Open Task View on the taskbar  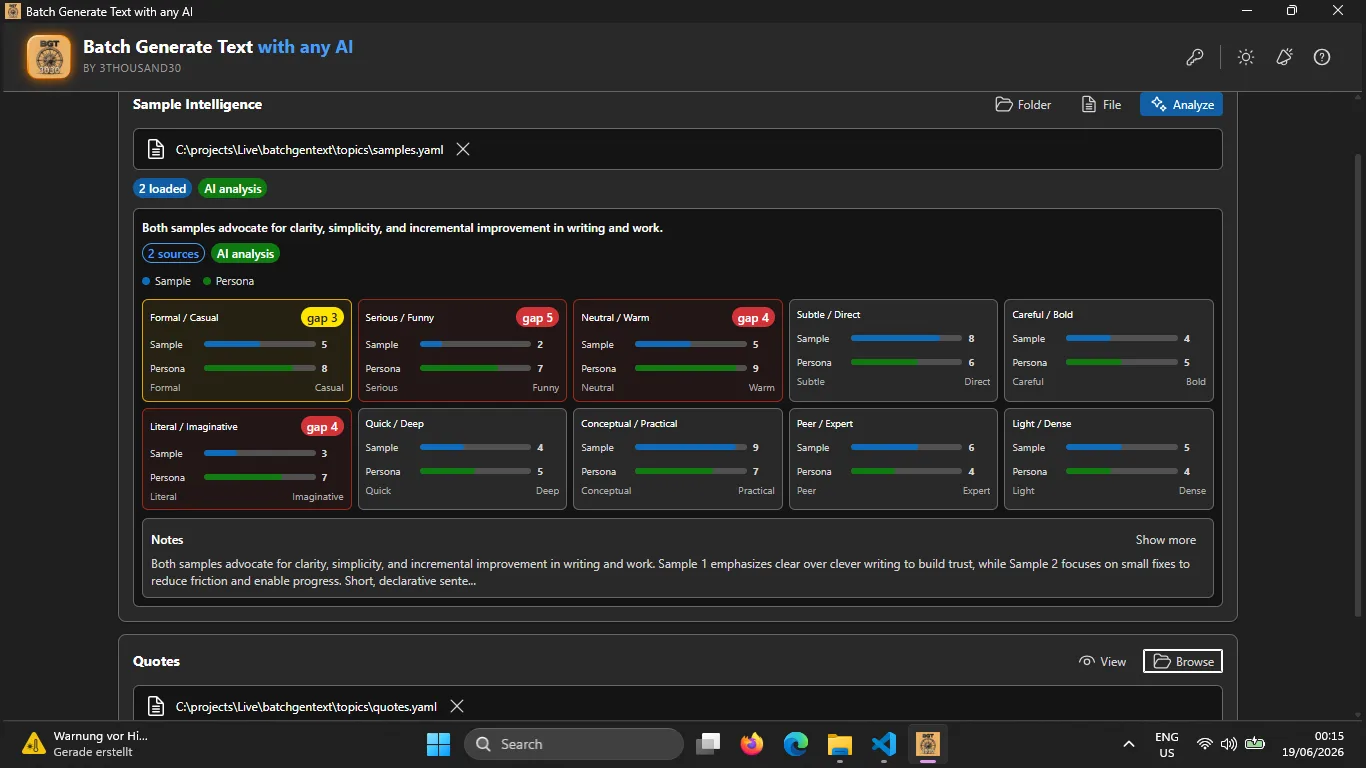coord(709,744)
